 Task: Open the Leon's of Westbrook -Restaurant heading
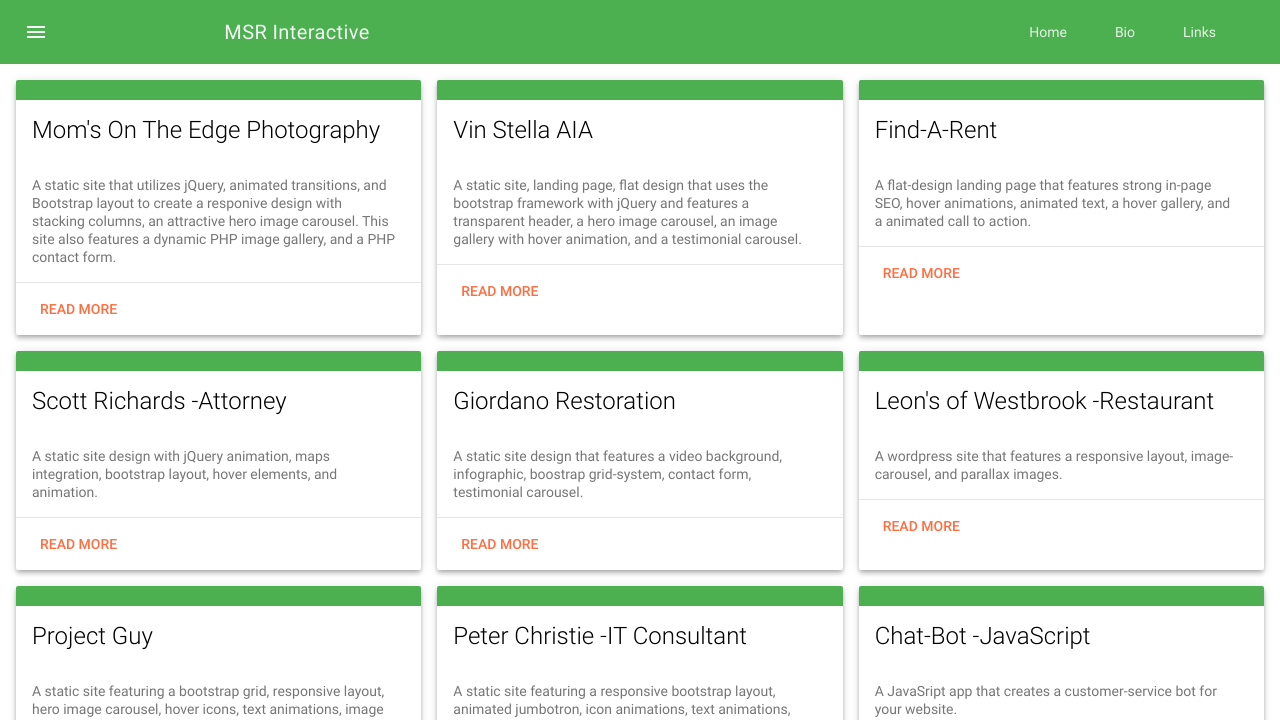(1044, 400)
